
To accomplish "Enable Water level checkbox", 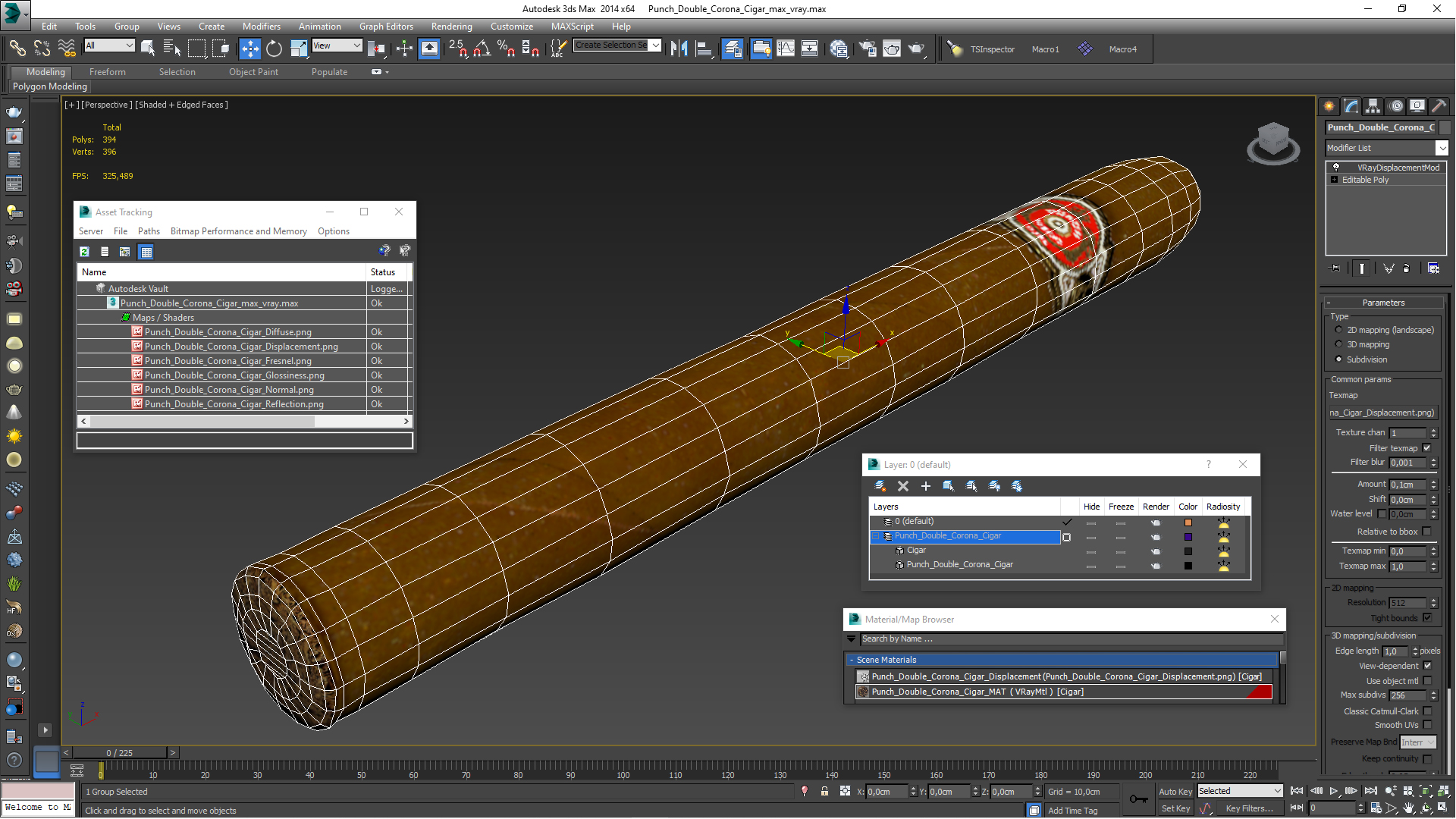I will tap(1382, 513).
